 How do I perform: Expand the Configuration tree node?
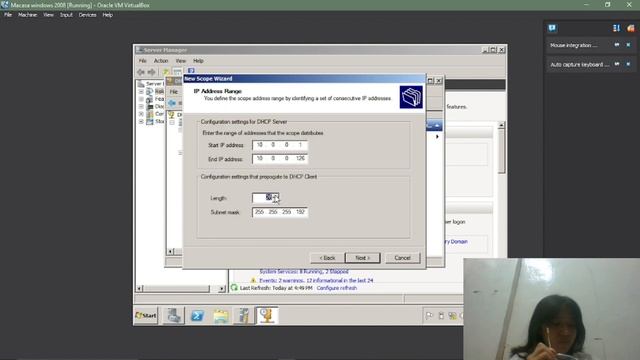[141, 114]
